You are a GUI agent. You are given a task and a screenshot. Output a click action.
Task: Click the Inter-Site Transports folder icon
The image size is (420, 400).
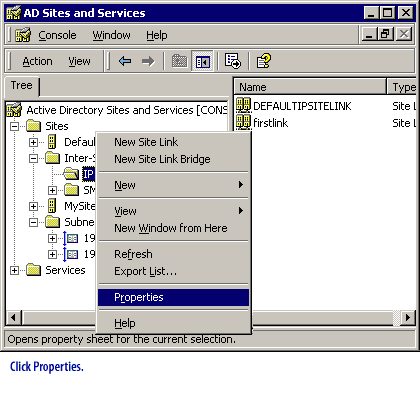pos(52,158)
